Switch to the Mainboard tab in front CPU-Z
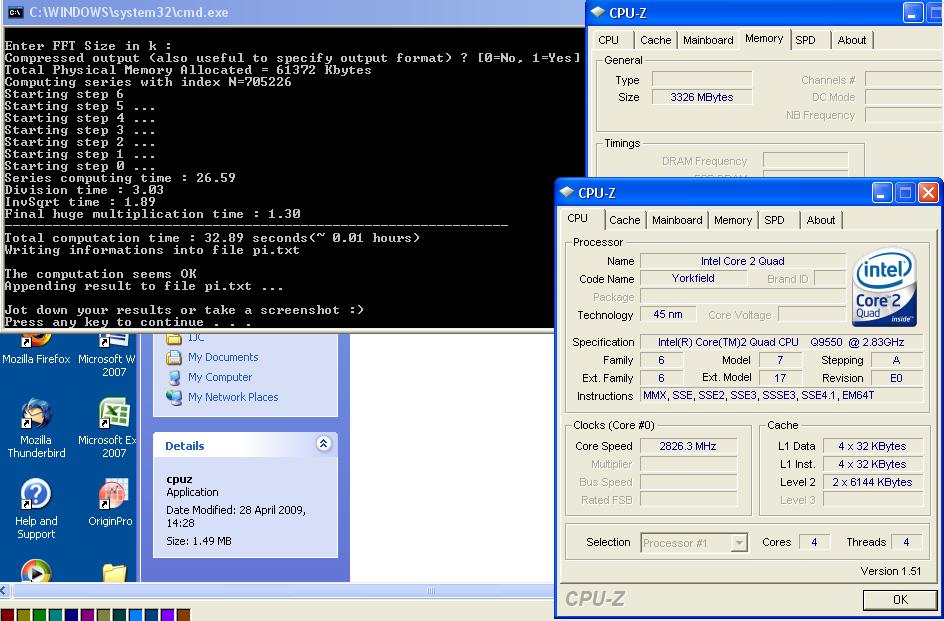The width and height of the screenshot is (944, 621). tap(677, 220)
